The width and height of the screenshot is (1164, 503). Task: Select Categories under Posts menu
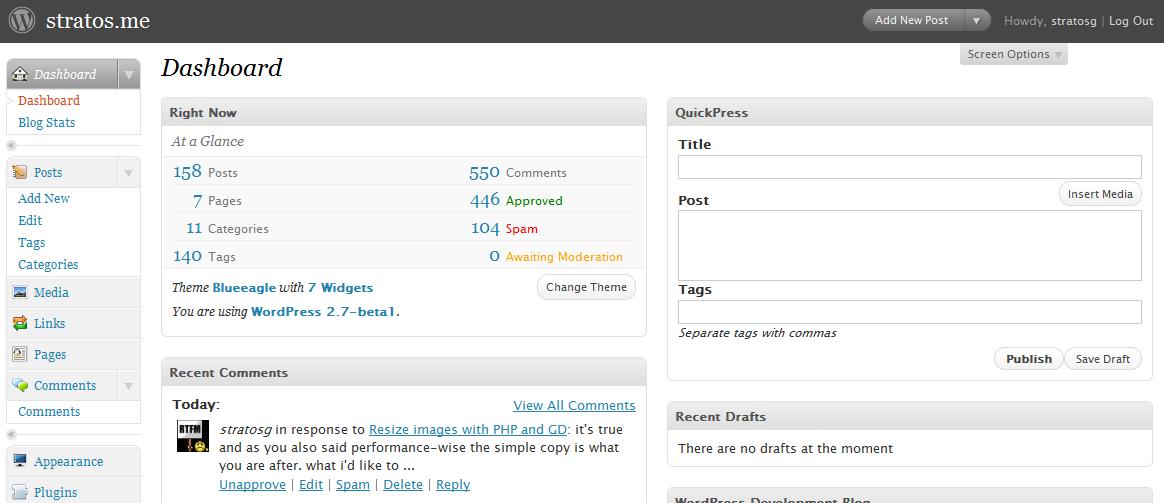tap(48, 264)
